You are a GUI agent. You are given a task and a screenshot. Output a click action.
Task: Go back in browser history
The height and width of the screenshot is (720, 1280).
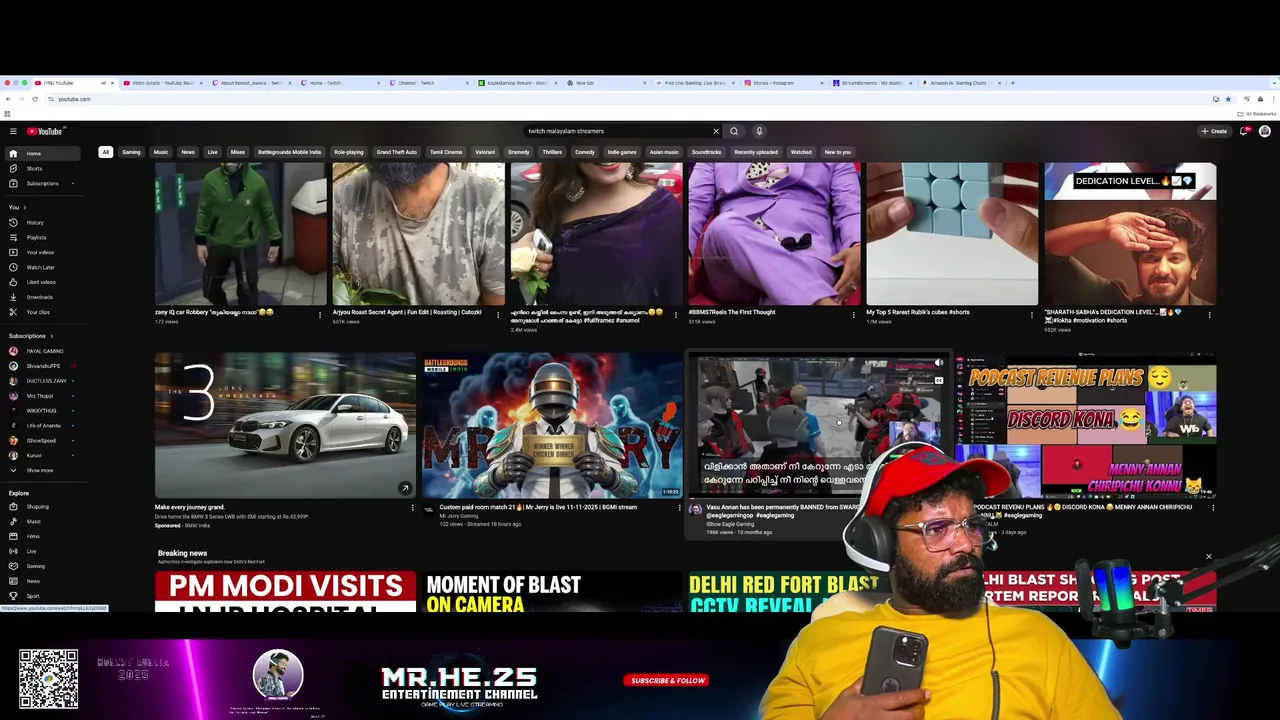(8, 99)
